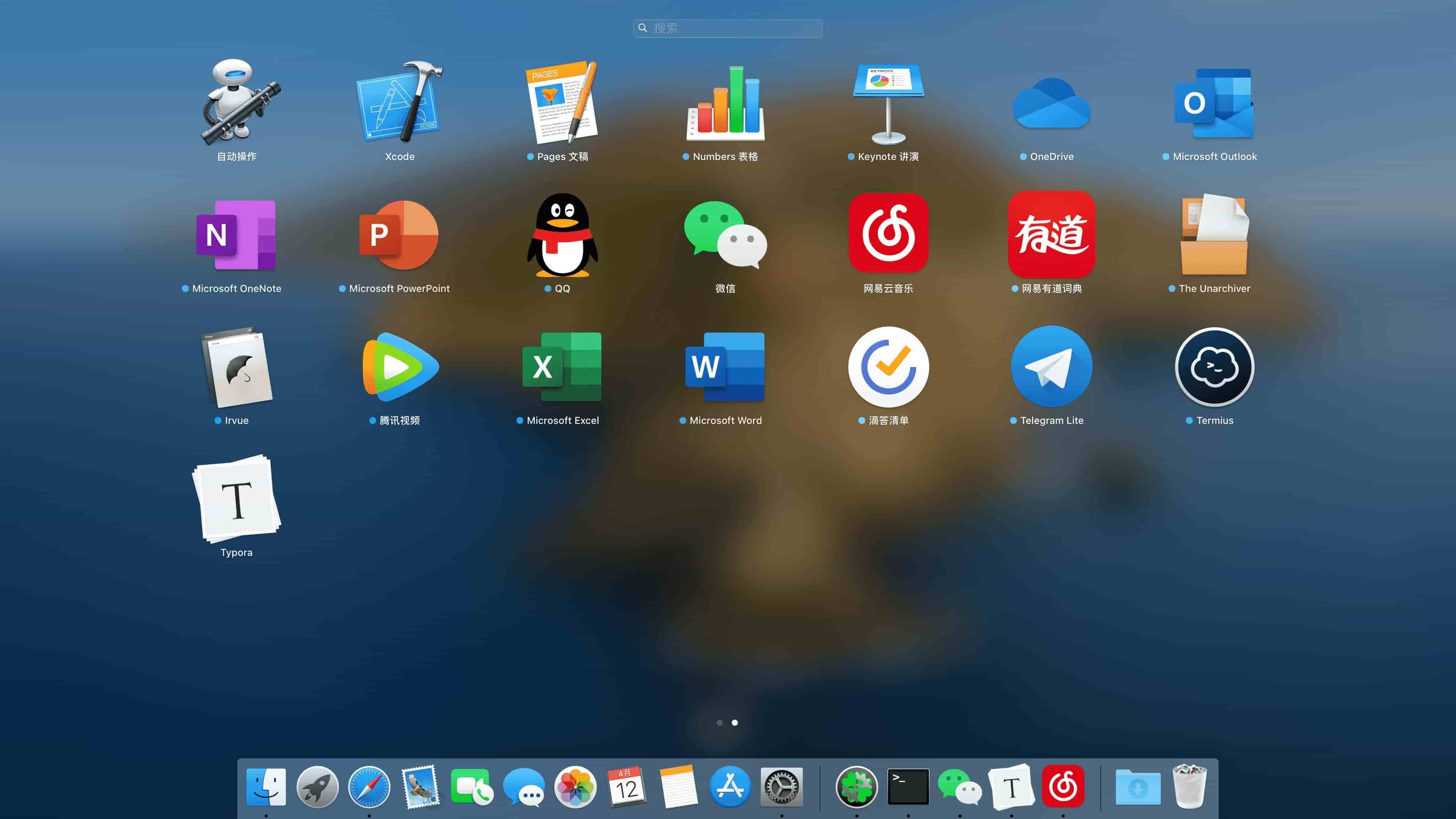The width and height of the screenshot is (1456, 819).
Task: Open 网易云音乐 in Launchpad grid
Action: click(x=888, y=234)
